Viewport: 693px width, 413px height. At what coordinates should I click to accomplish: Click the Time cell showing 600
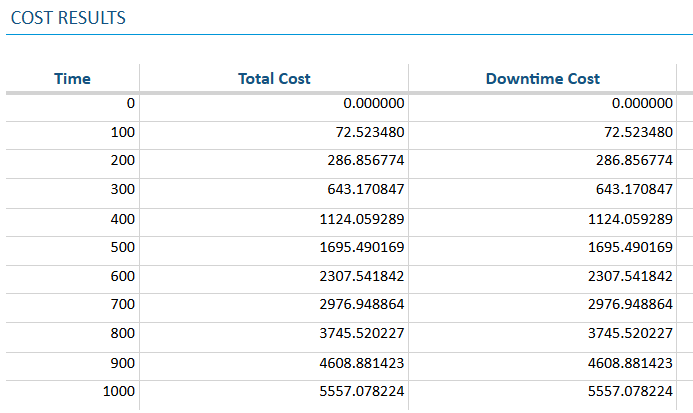click(122, 276)
